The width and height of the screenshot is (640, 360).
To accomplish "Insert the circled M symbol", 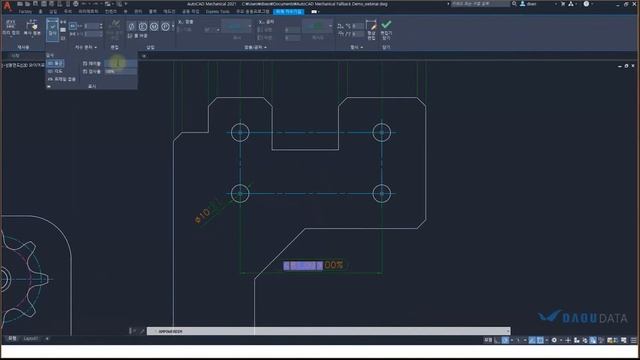I will click(154, 27).
